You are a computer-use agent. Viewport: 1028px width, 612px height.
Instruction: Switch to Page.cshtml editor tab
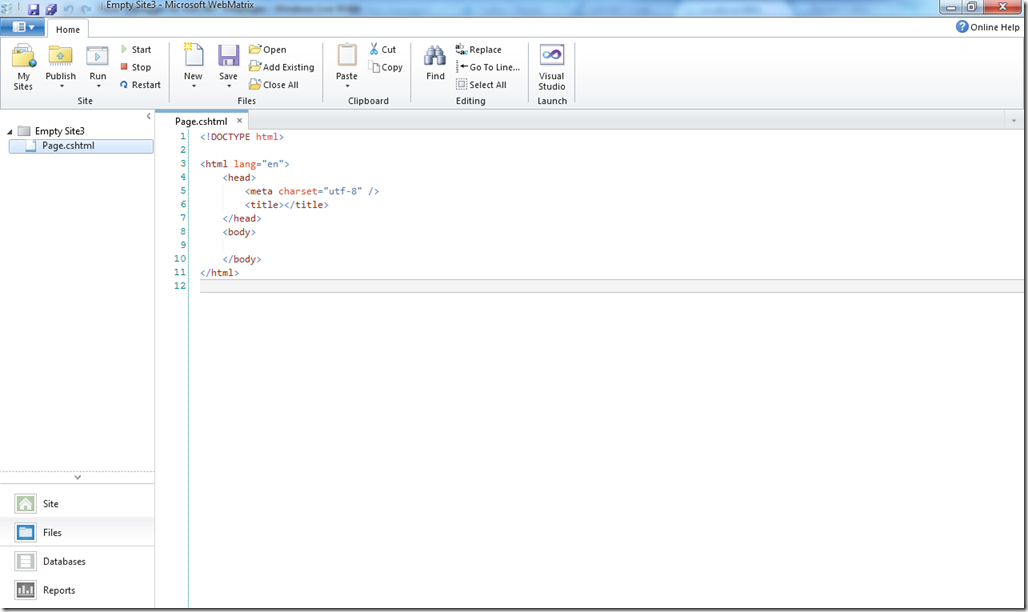point(201,121)
